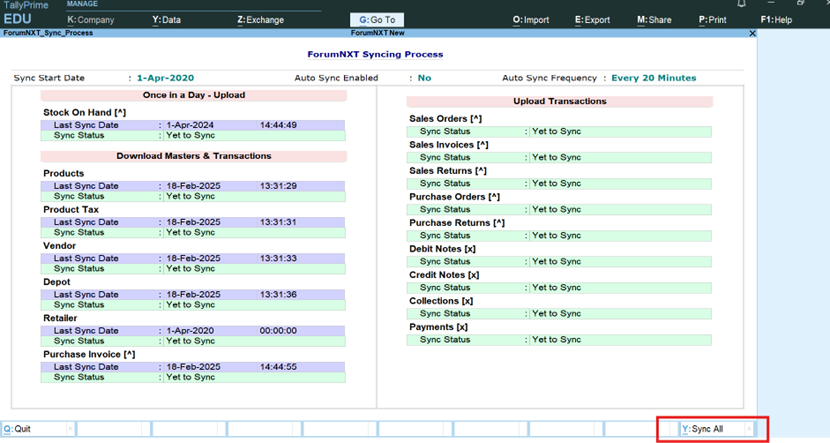Click the Once in a Day - Upload header
Viewport: 830px width, 443px height.
194,95
